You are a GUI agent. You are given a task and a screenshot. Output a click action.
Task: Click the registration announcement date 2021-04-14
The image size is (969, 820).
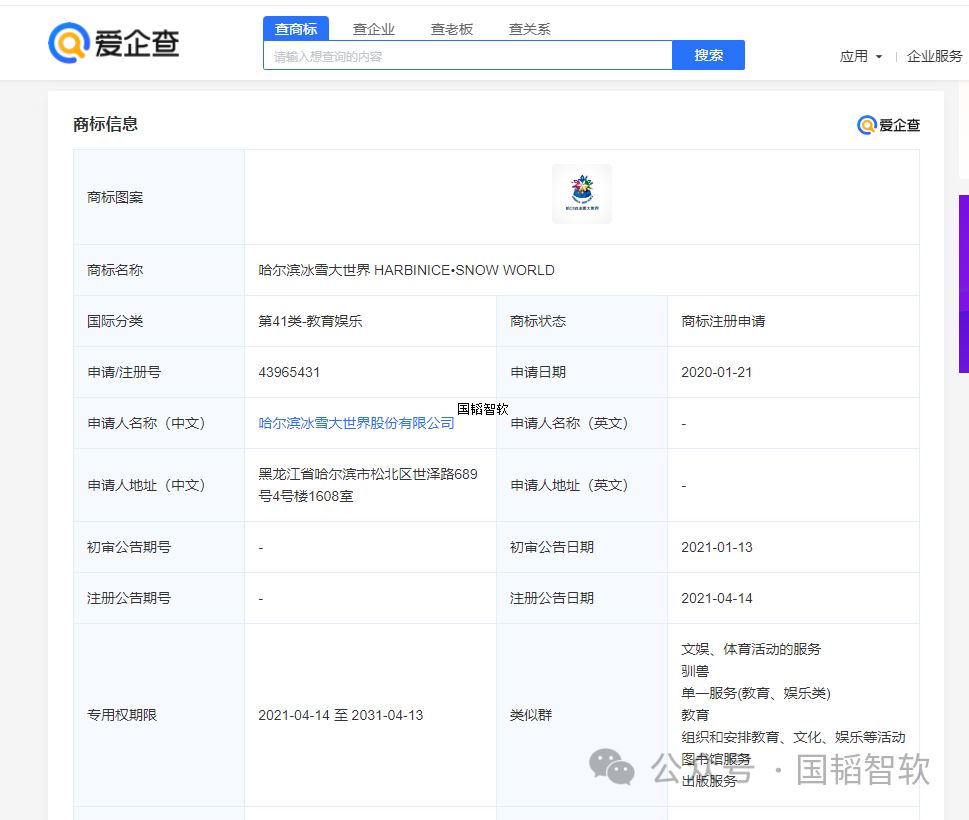(717, 598)
